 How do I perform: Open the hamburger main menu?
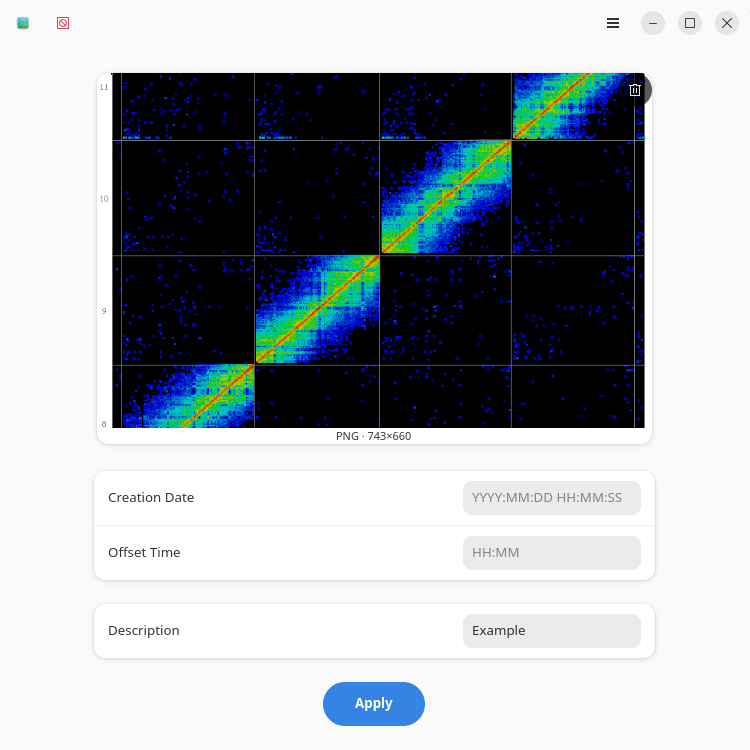pyautogui.click(x=613, y=23)
